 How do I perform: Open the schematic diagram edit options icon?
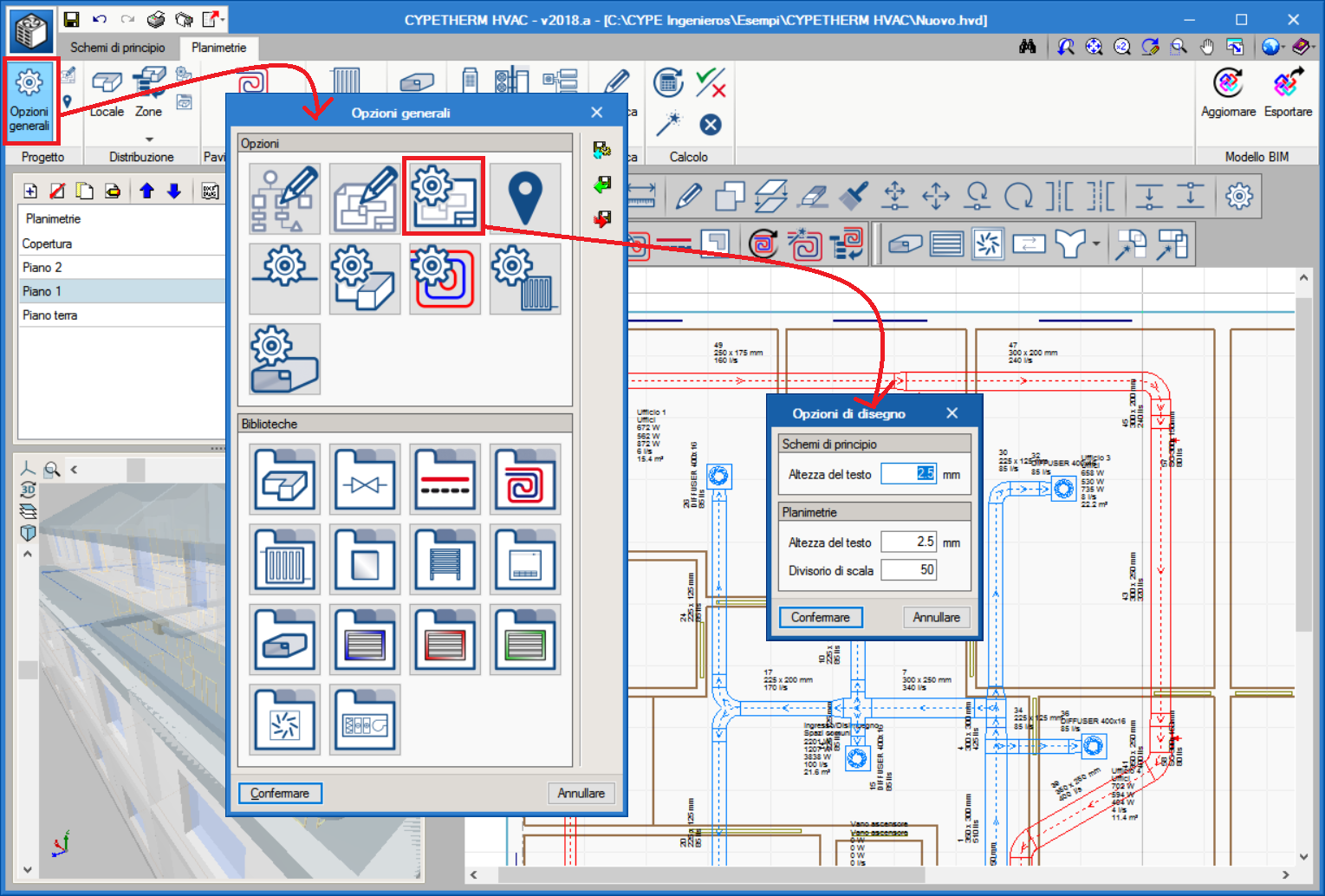click(284, 198)
